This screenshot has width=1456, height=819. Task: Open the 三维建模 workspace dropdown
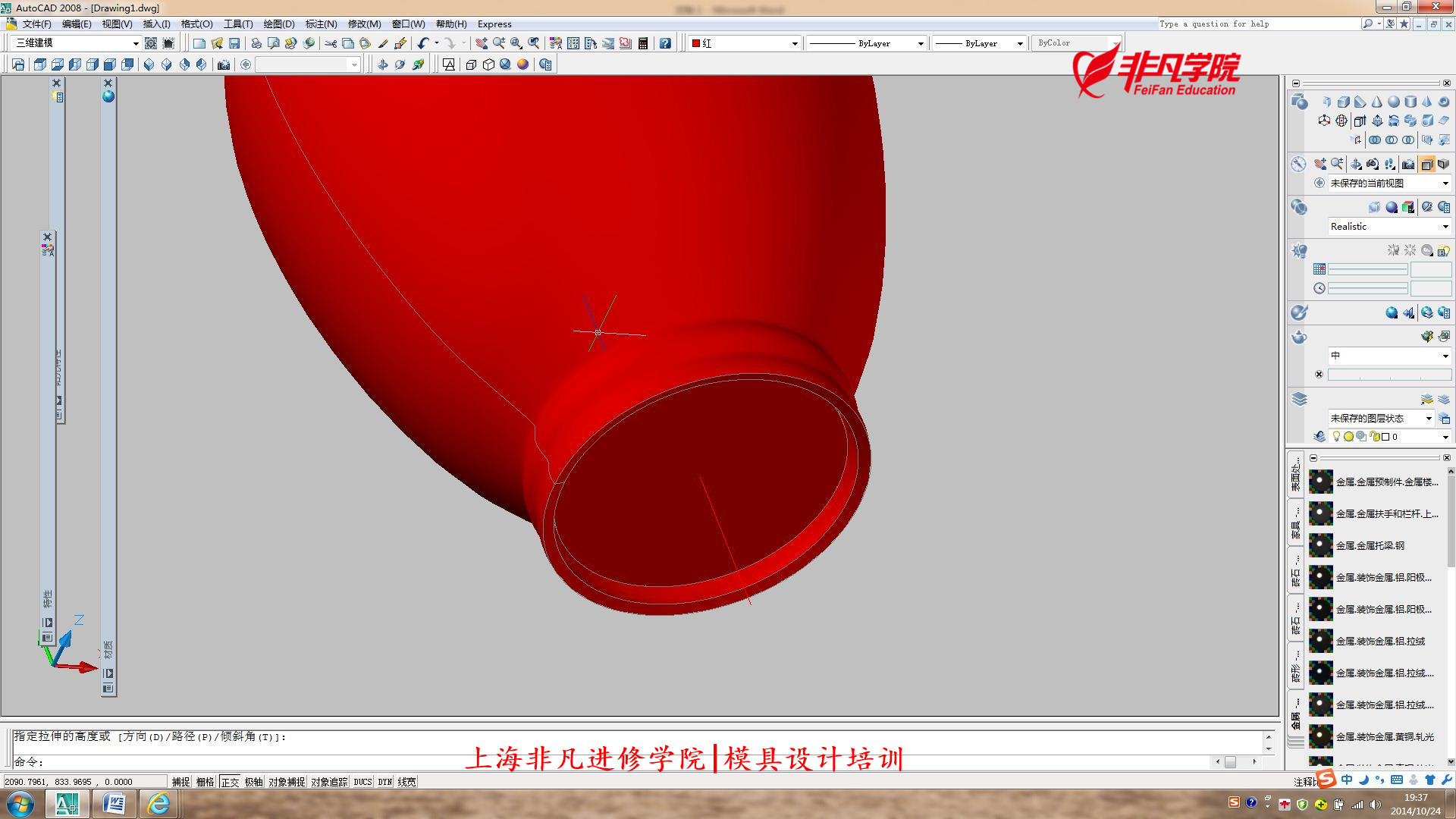[77, 43]
